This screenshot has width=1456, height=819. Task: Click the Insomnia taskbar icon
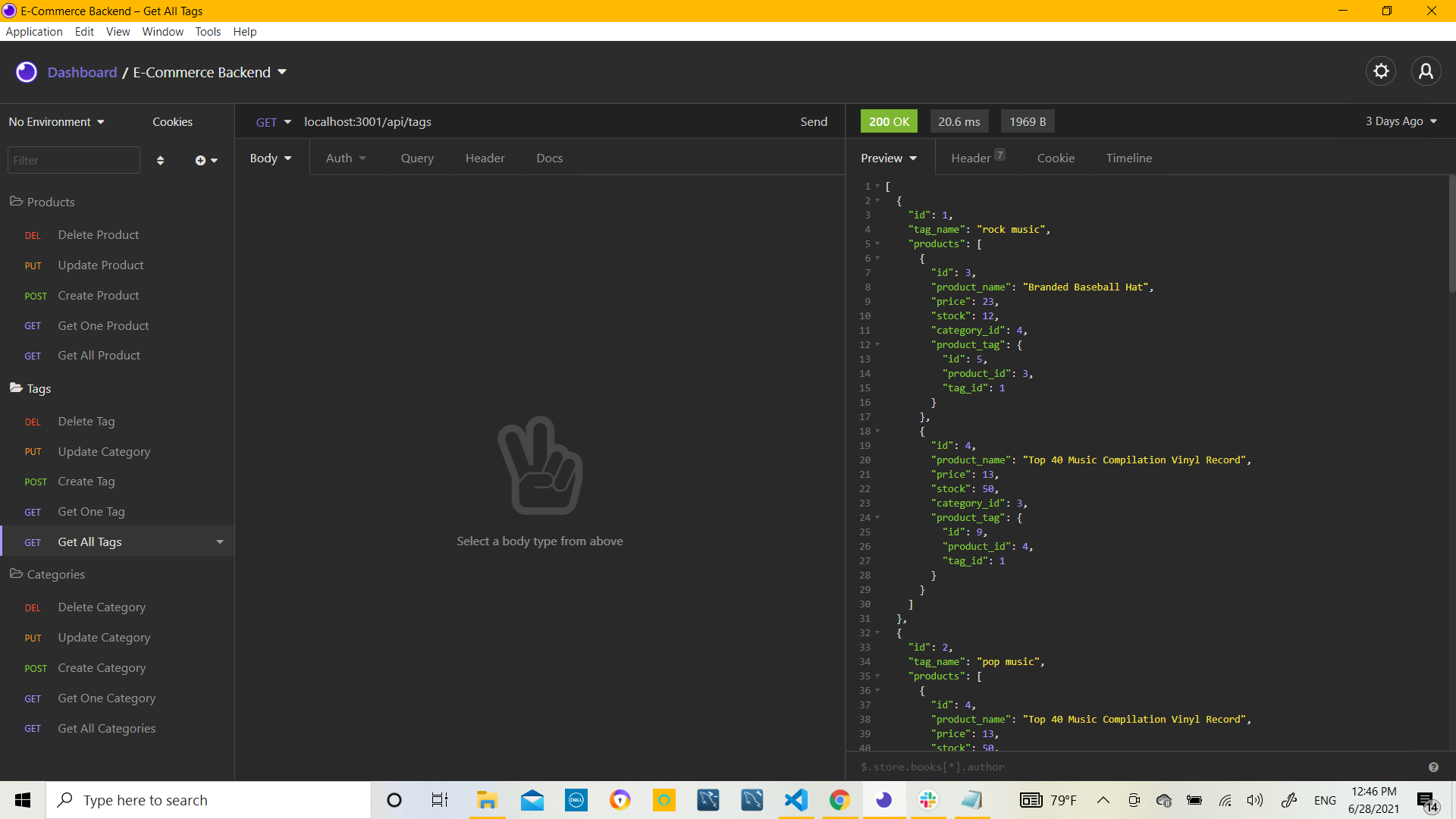(883, 800)
